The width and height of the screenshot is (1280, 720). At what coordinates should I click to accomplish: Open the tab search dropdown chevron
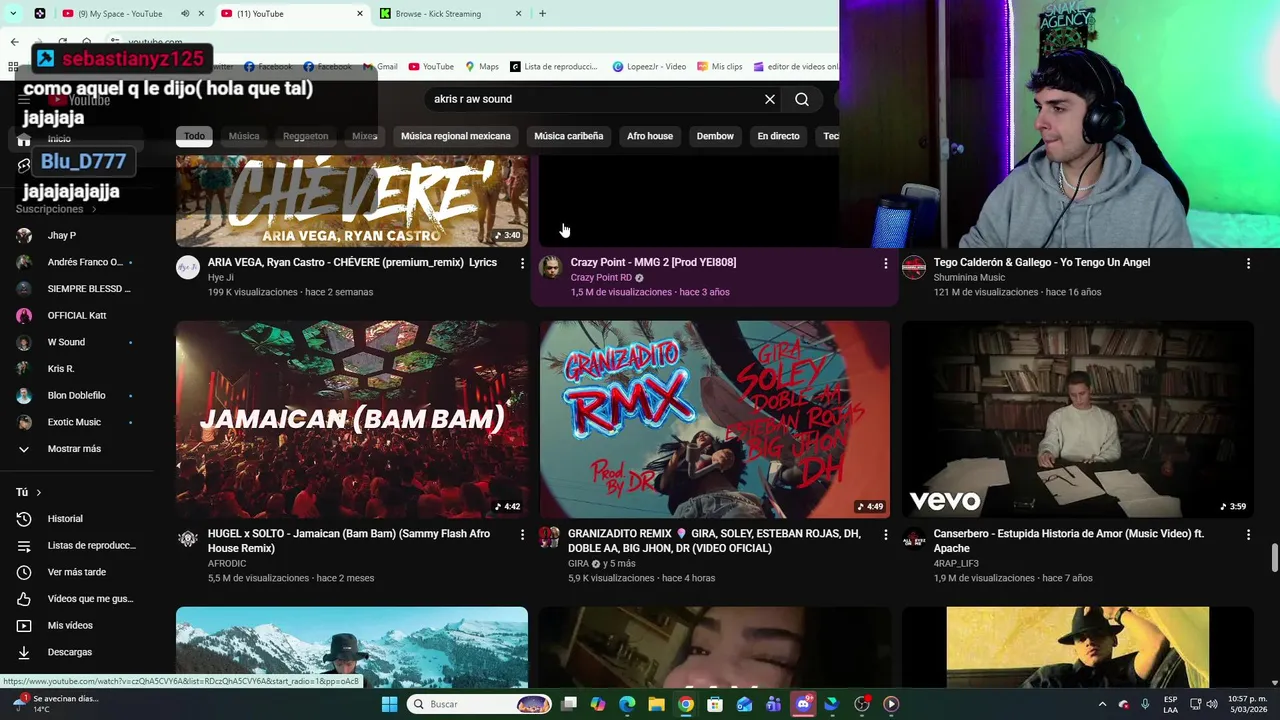[14, 14]
